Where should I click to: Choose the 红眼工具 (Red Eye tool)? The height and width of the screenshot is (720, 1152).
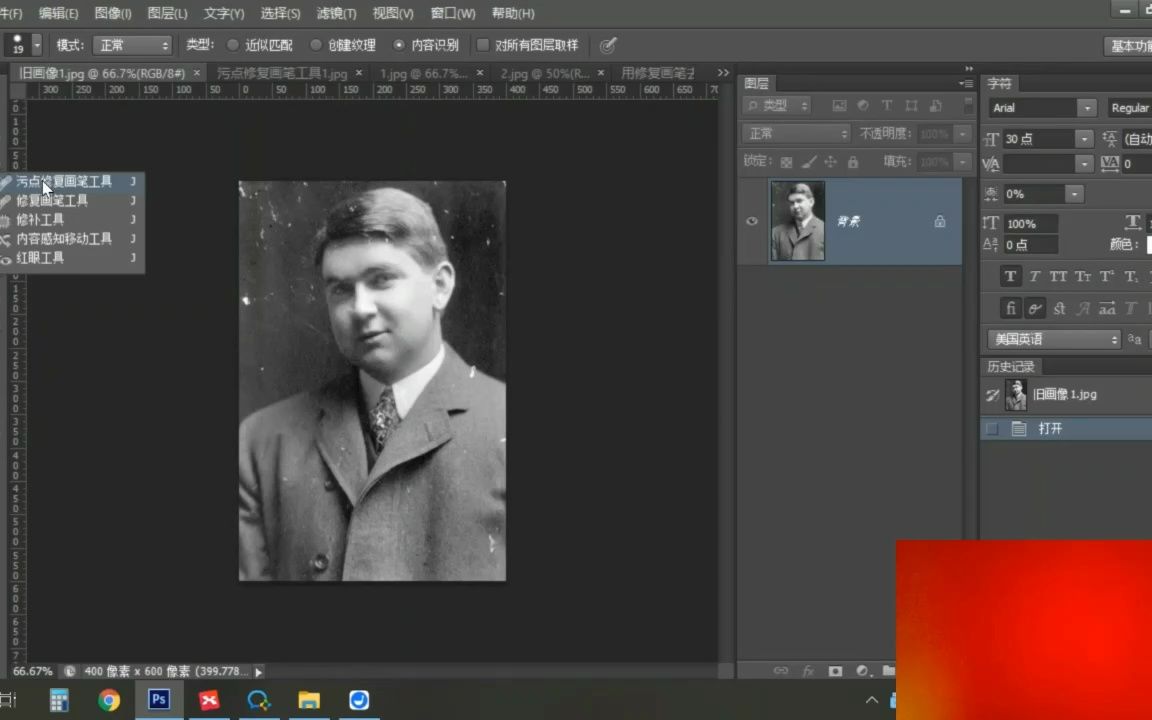click(40, 258)
